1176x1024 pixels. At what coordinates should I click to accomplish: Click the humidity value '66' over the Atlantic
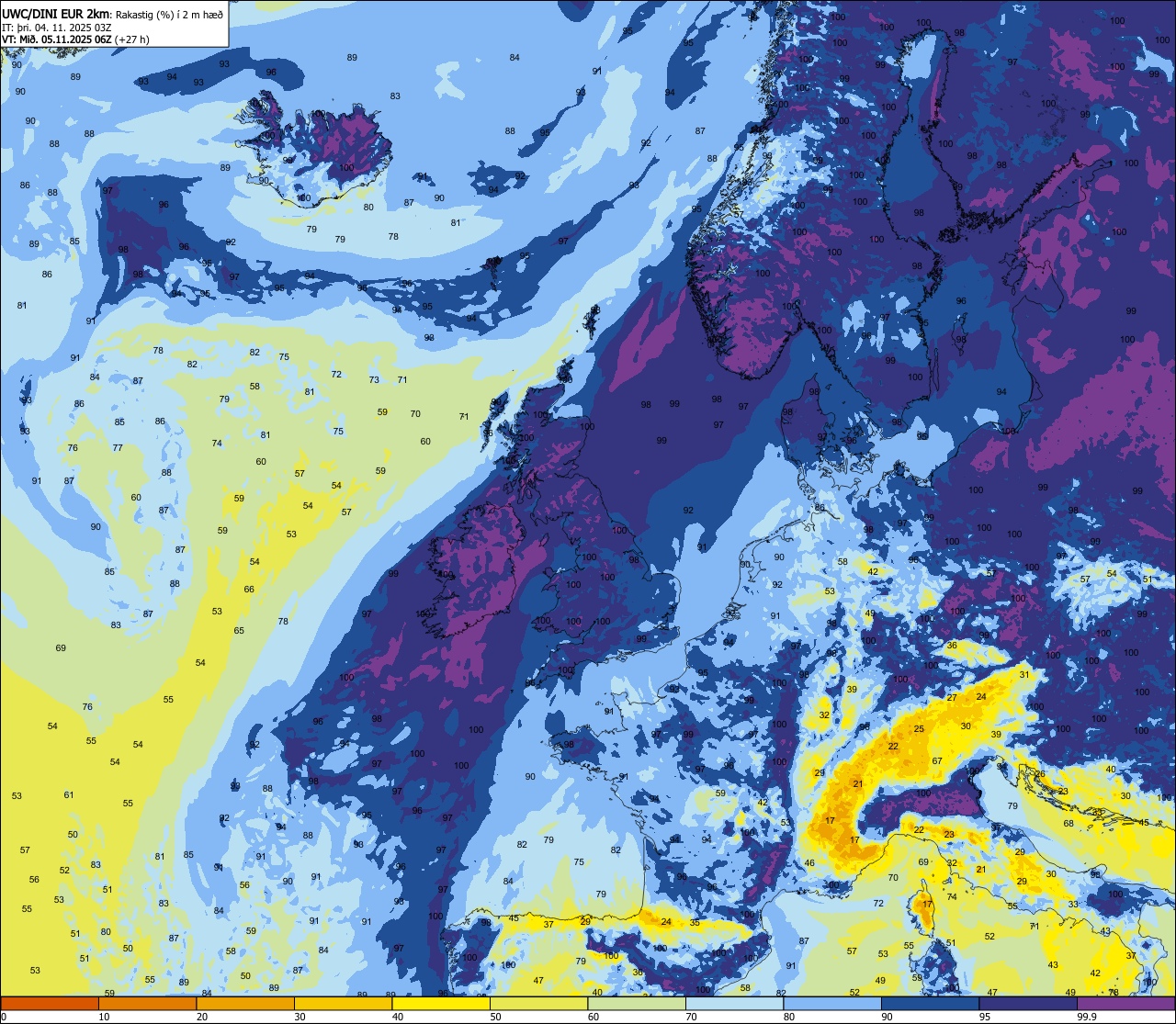tap(249, 589)
